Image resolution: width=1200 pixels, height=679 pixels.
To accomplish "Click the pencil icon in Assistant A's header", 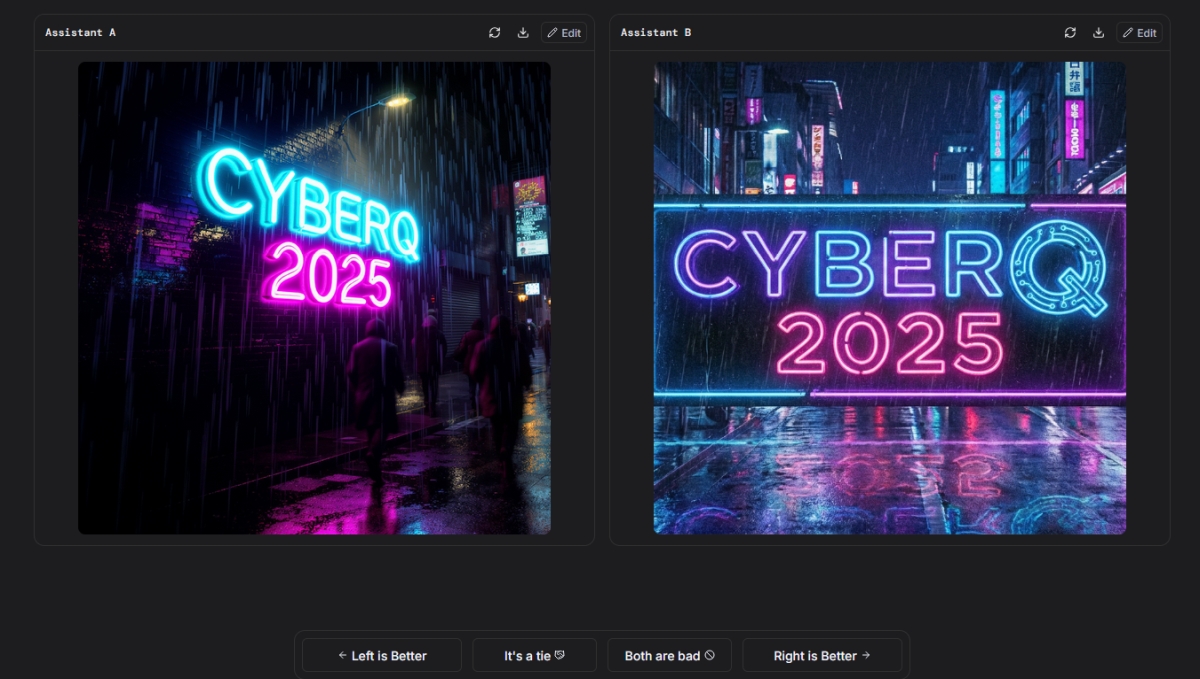I will [553, 33].
